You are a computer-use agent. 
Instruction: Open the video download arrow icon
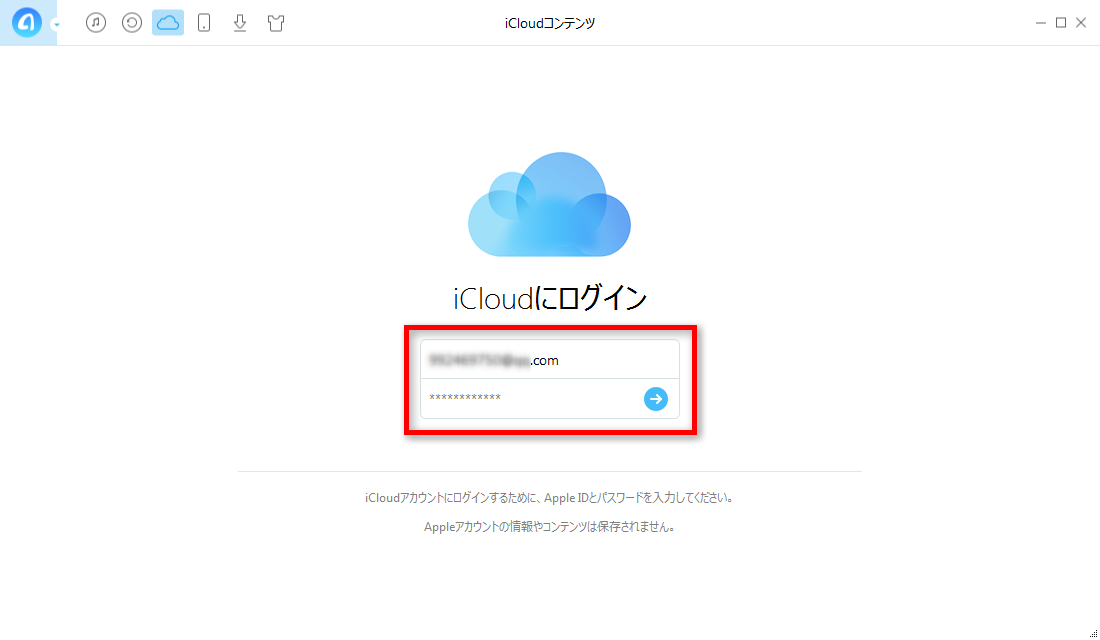click(240, 22)
